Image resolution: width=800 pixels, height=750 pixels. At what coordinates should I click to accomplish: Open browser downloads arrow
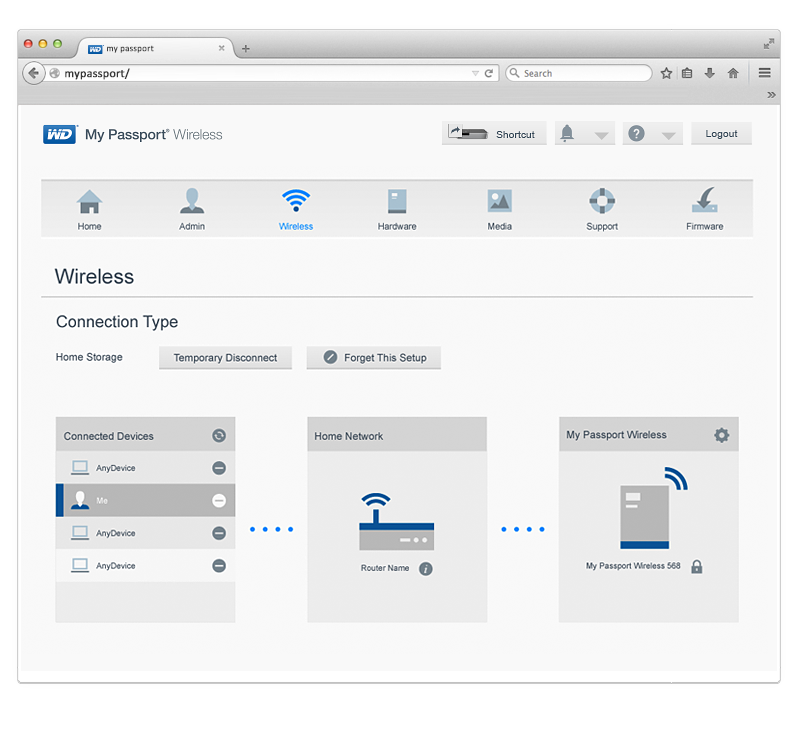tap(710, 73)
